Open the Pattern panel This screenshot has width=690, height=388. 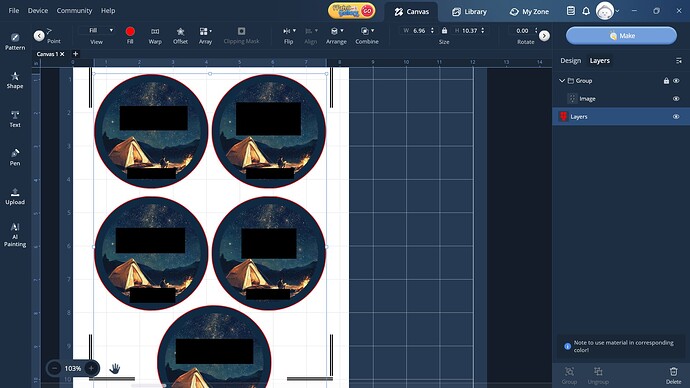(15, 41)
